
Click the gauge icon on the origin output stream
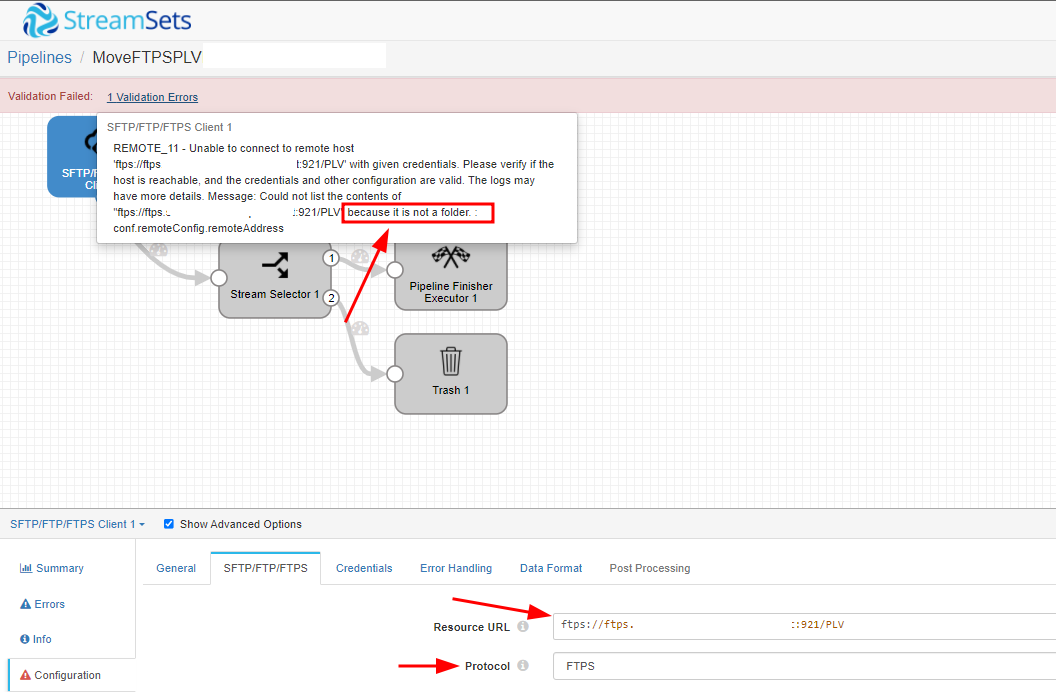coord(158,249)
